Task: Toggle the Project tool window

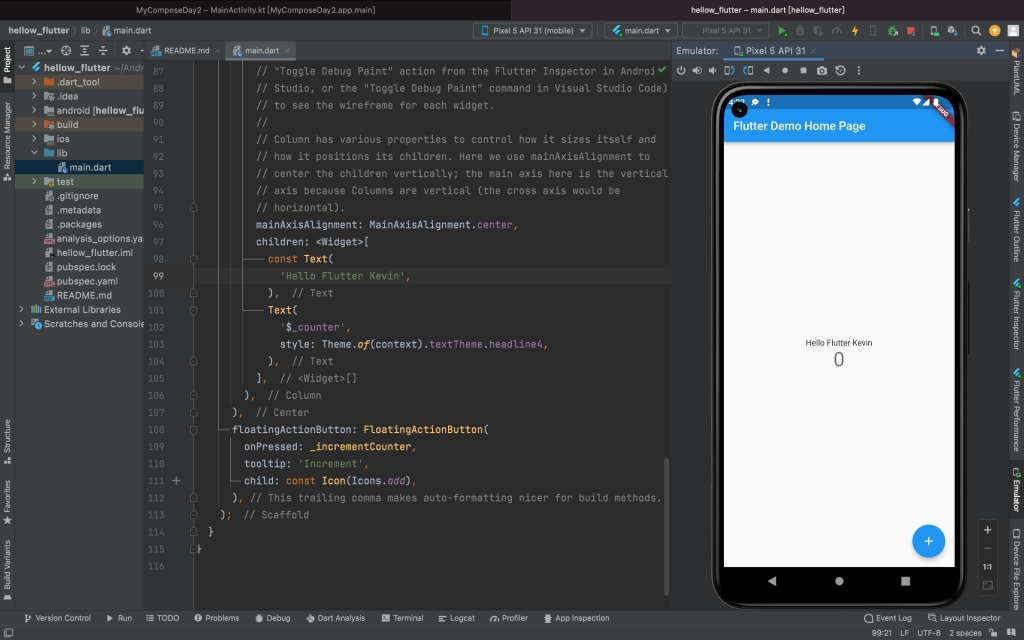Action: (x=7, y=65)
